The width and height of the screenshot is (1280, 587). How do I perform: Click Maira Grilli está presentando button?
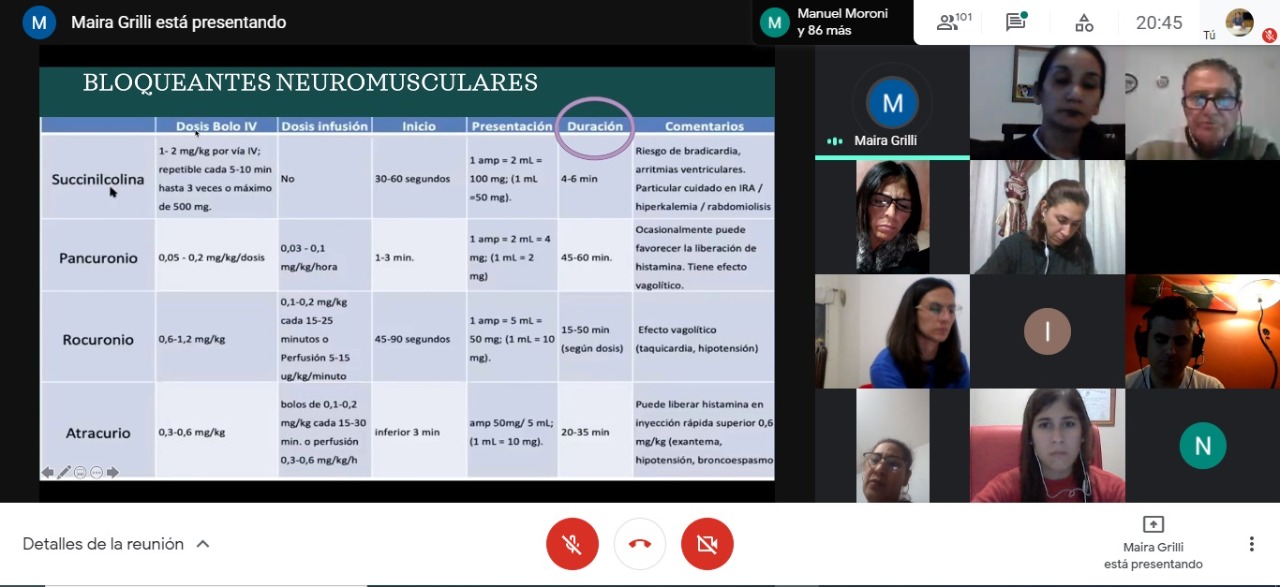(x=1153, y=543)
